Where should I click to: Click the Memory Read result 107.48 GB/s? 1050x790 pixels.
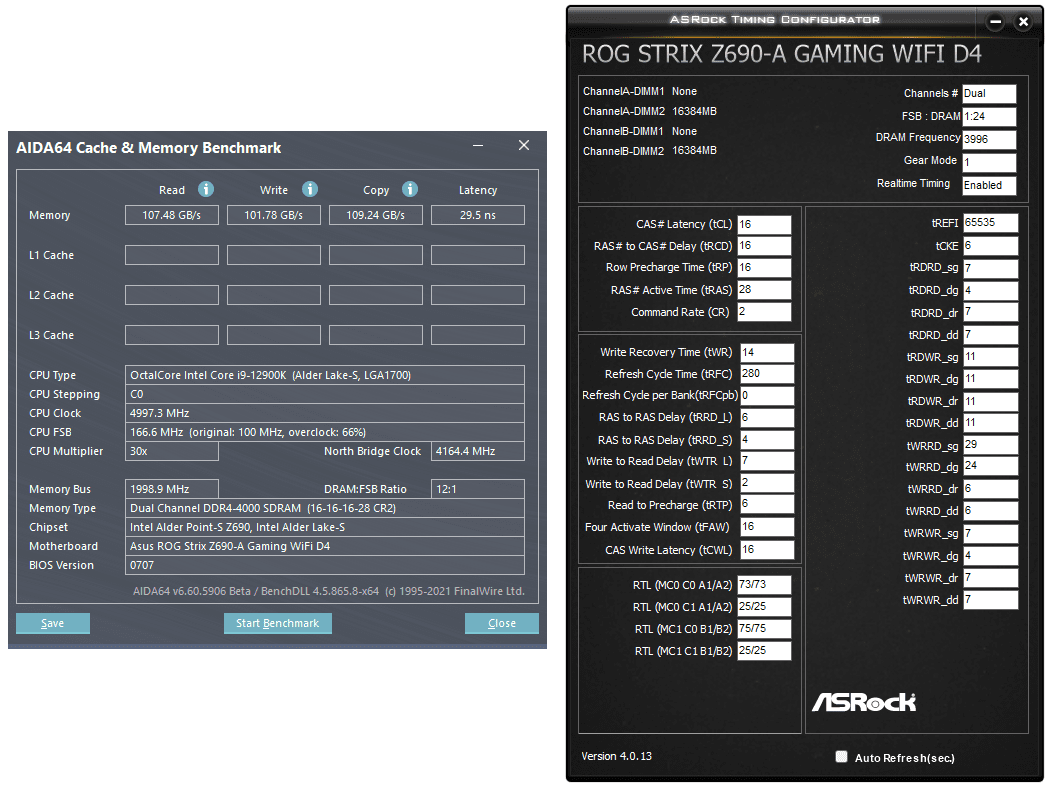tap(171, 215)
